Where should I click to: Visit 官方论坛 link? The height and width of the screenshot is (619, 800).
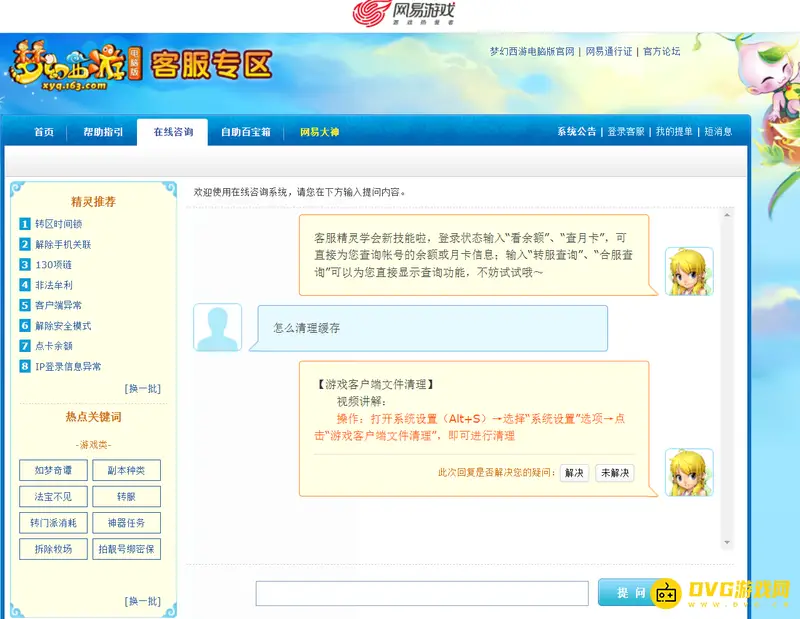tap(662, 52)
